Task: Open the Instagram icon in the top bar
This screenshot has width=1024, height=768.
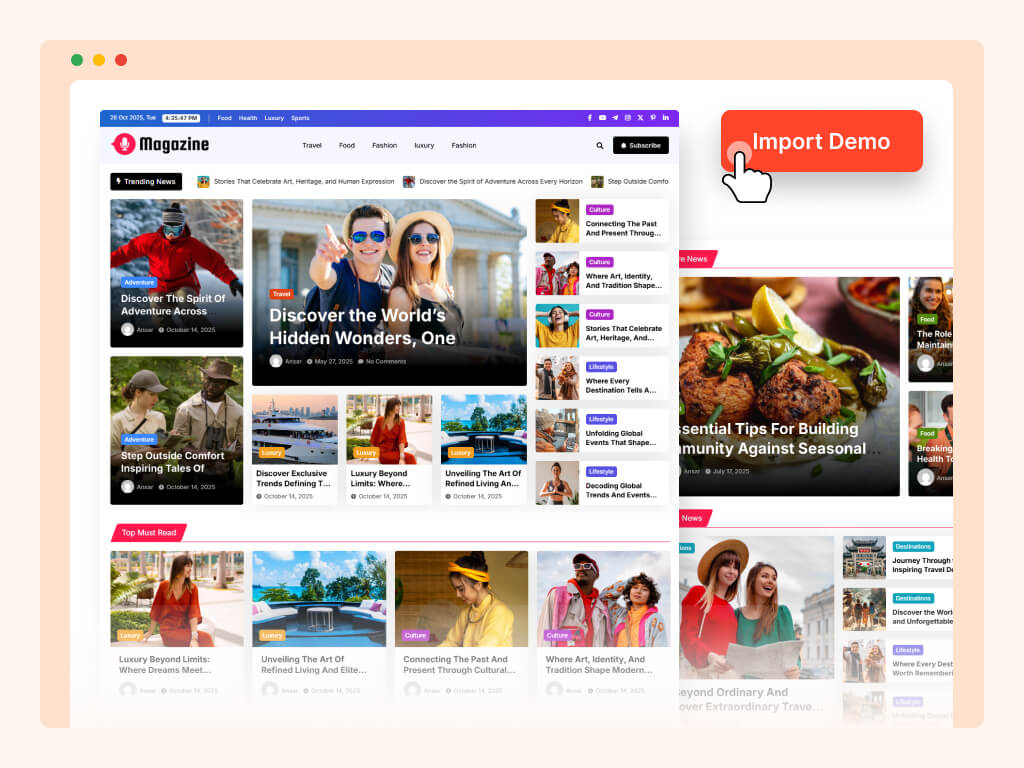Action: (628, 117)
